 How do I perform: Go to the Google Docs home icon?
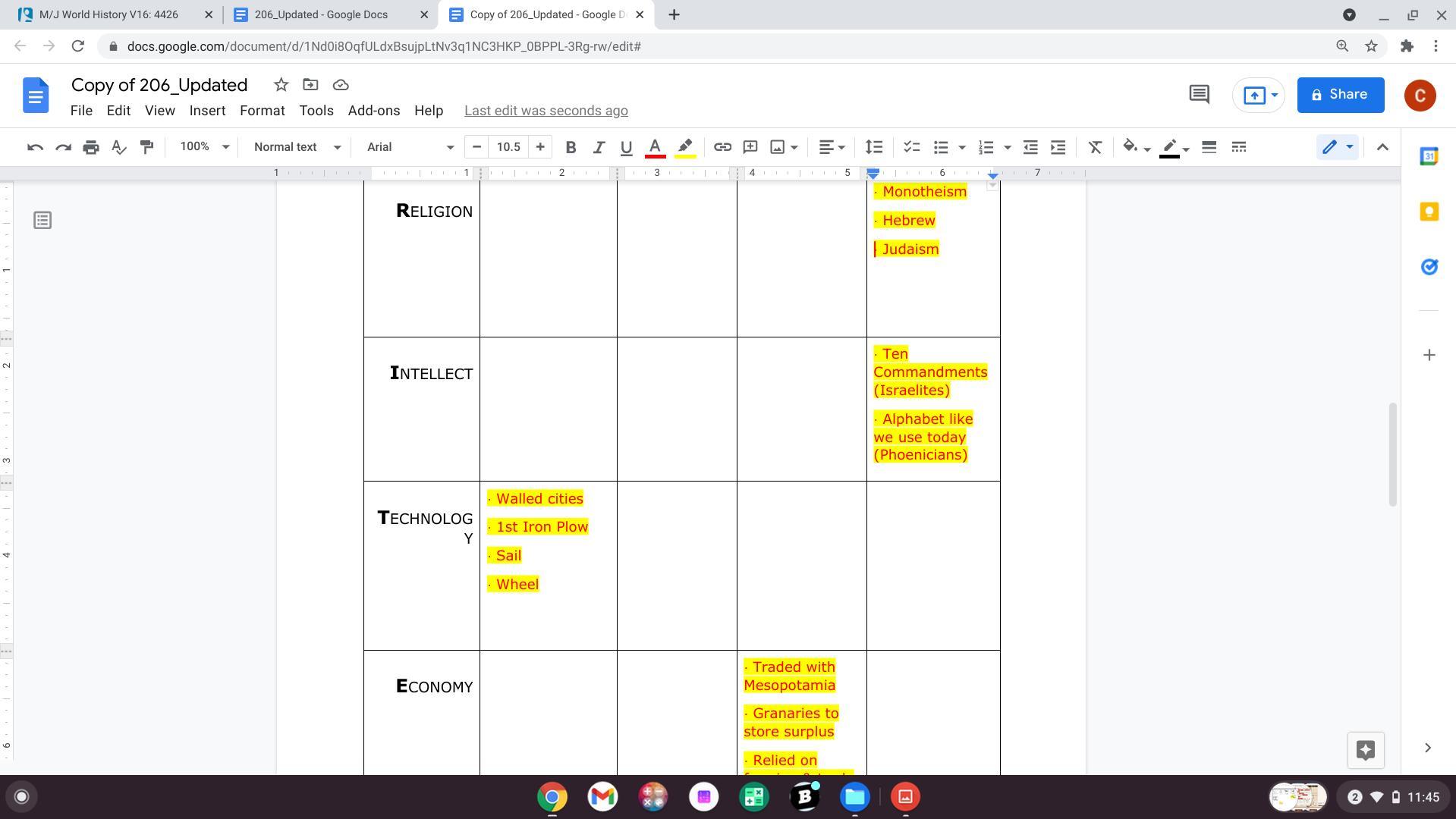[x=36, y=96]
